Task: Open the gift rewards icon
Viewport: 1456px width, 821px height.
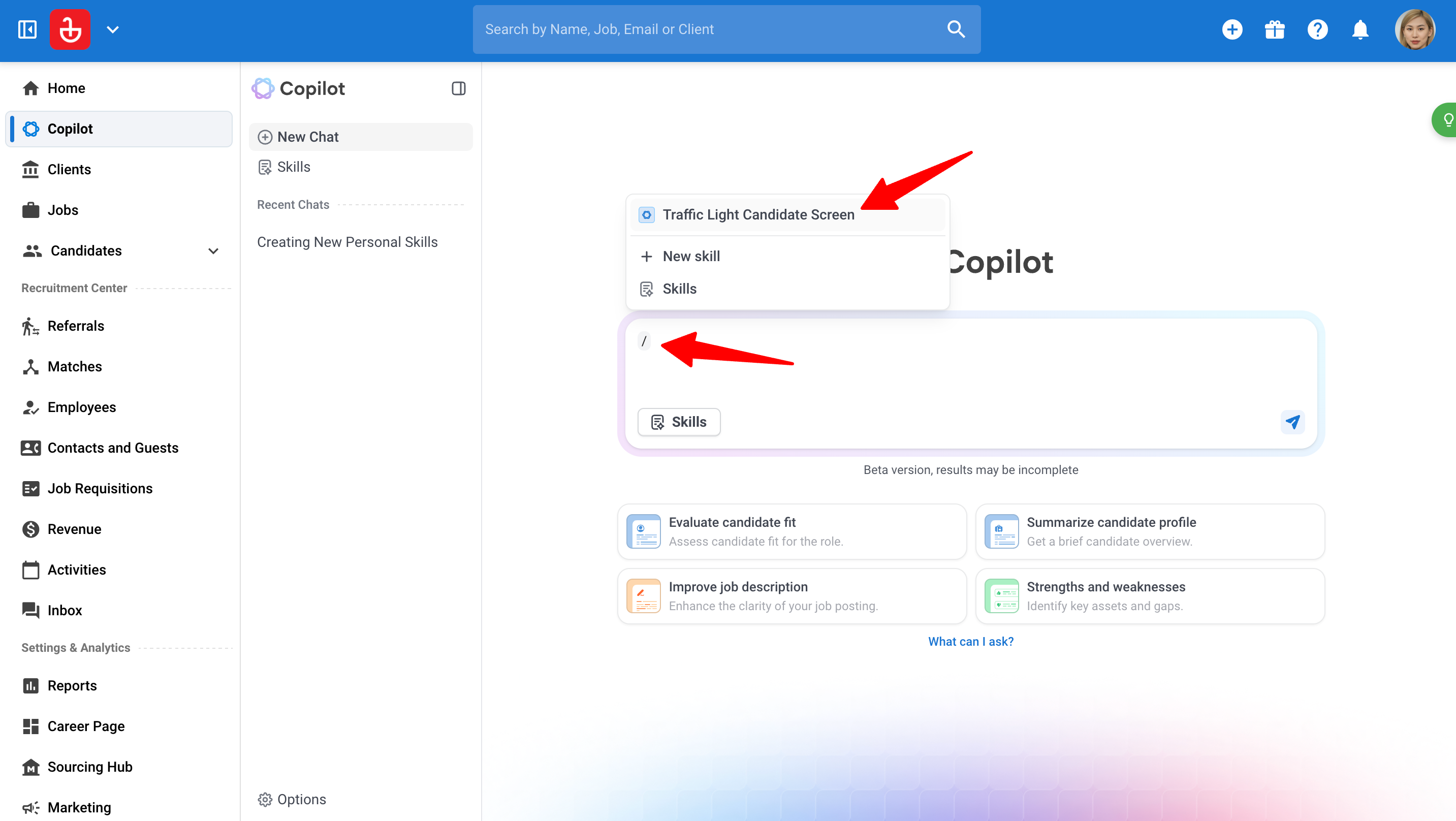Action: click(1275, 29)
